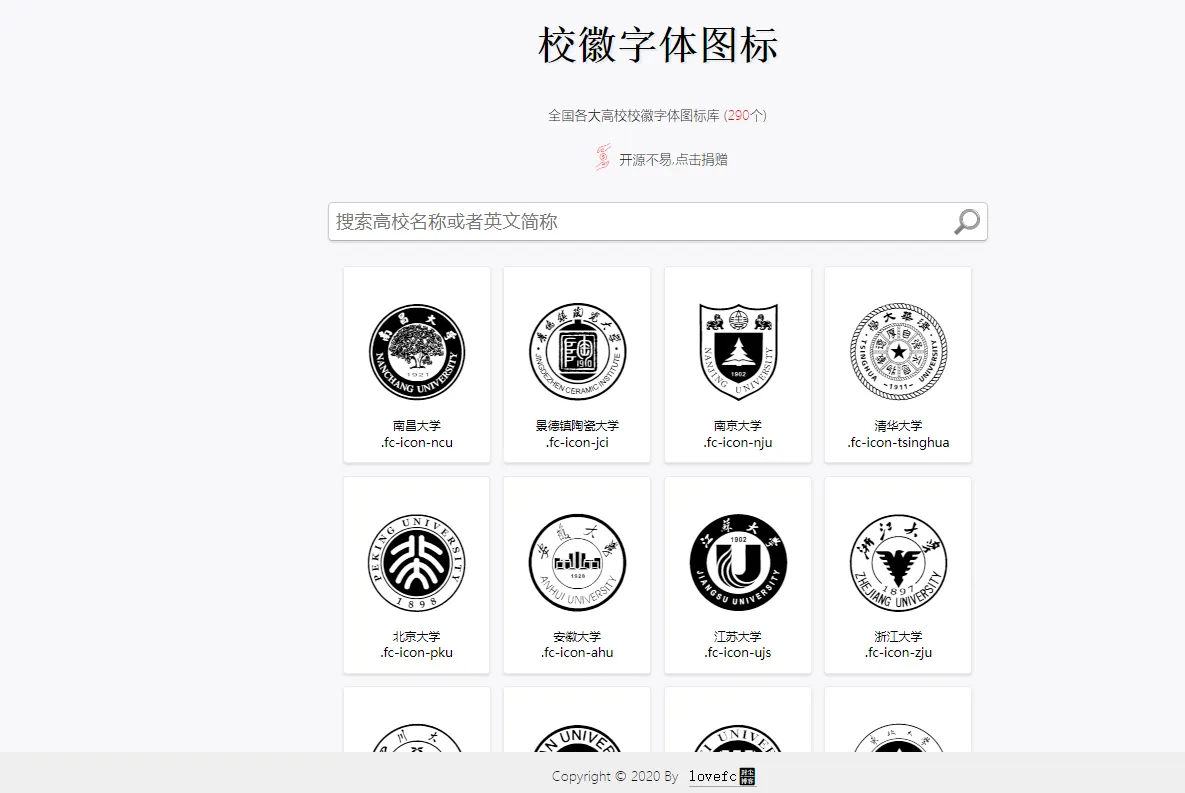1185x793 pixels.
Task: Click the lovefc QR badge icon in footer
Action: pyautogui.click(x=747, y=776)
